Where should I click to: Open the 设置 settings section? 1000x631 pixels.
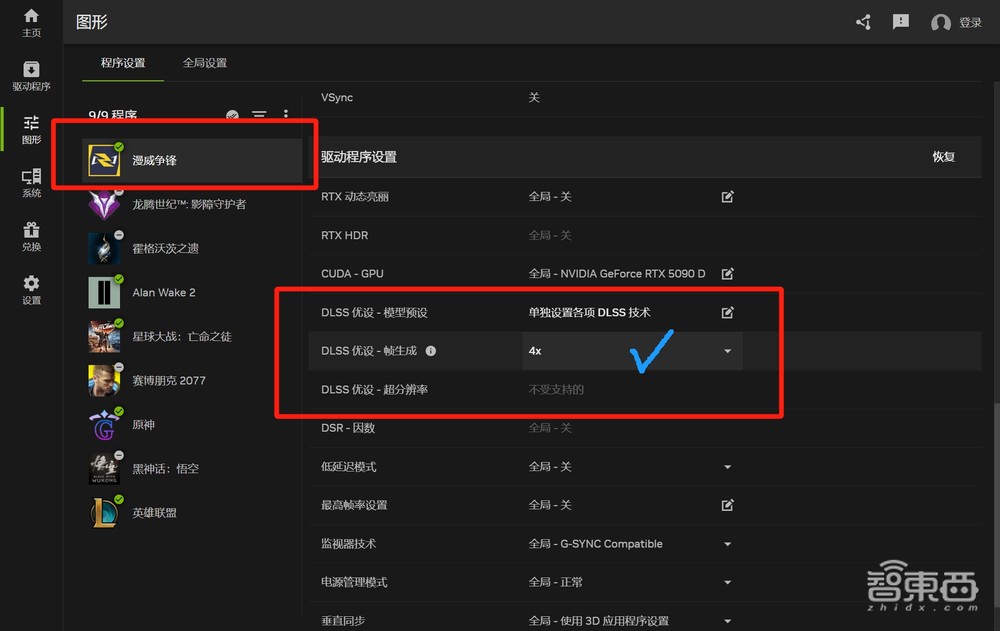(x=31, y=287)
